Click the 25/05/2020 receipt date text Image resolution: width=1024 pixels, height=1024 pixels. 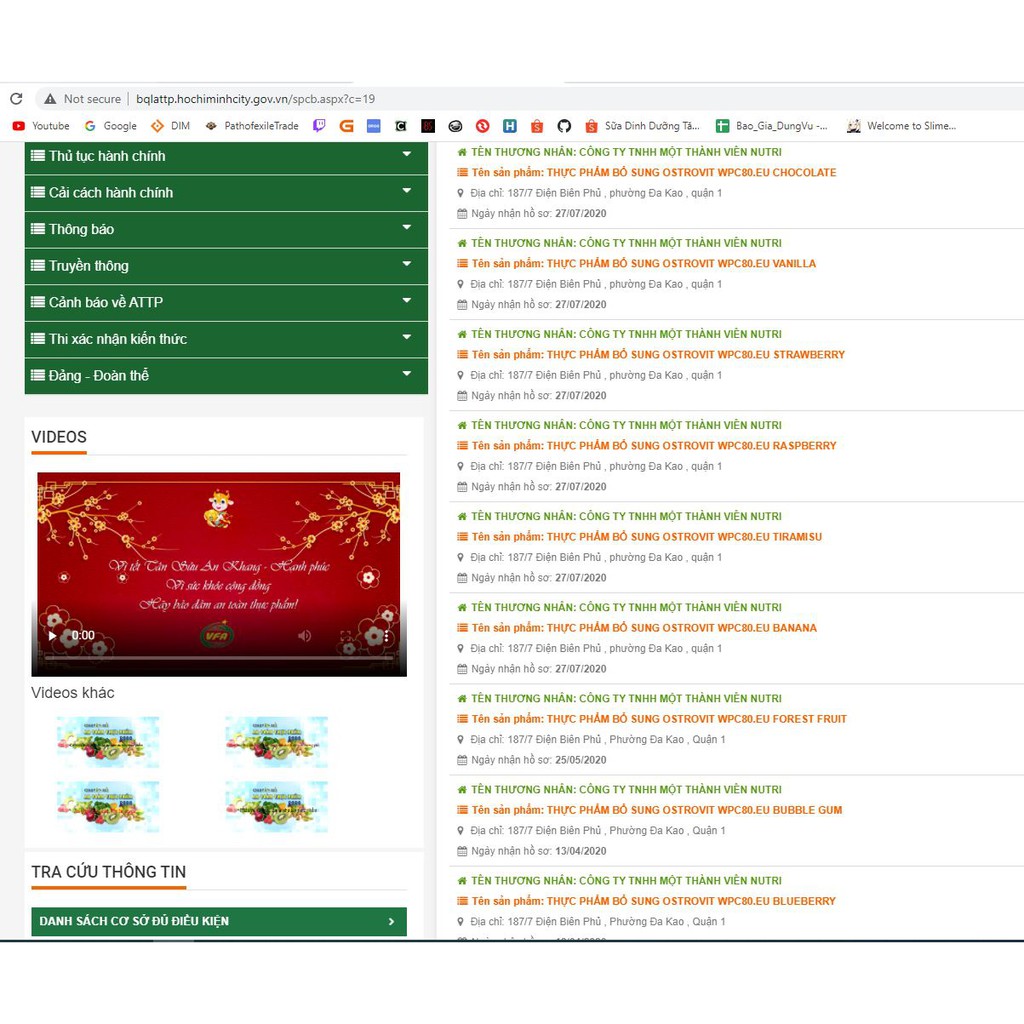(581, 760)
